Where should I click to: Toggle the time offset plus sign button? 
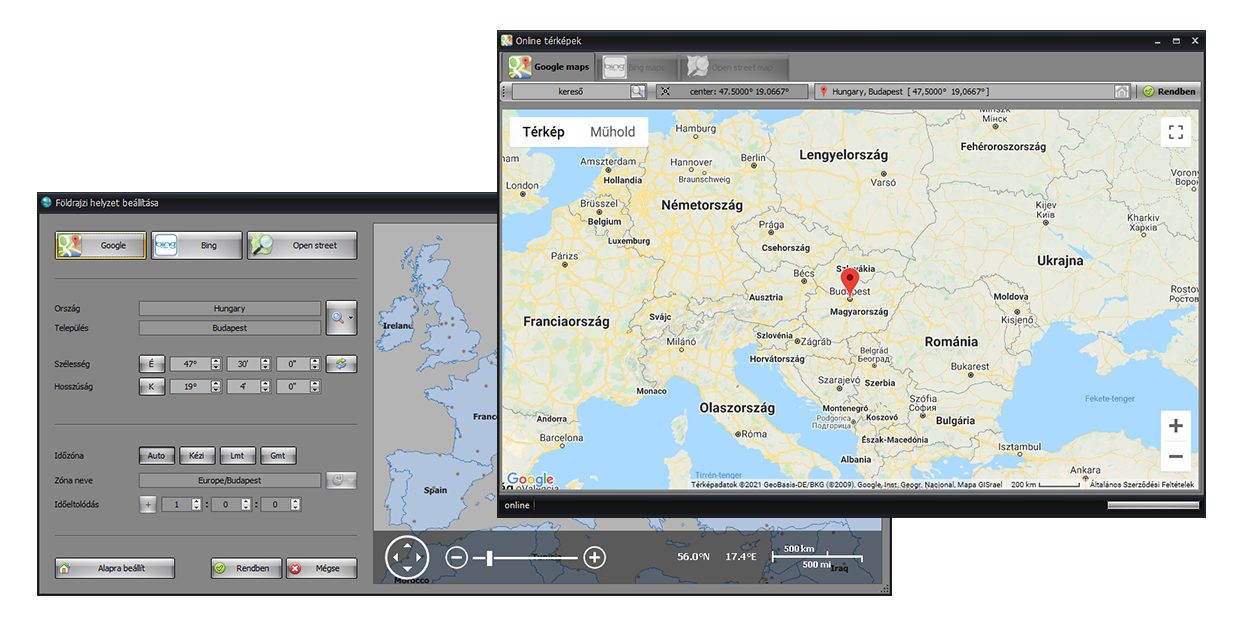coord(148,505)
